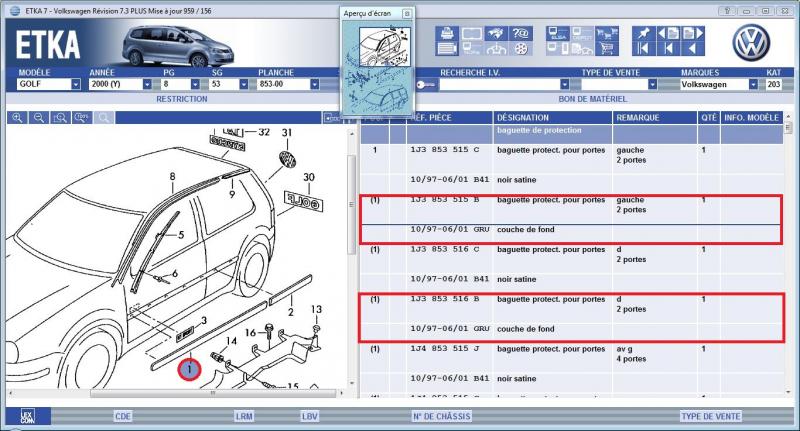Close the Aperçu d'écran preview panel

[407, 14]
